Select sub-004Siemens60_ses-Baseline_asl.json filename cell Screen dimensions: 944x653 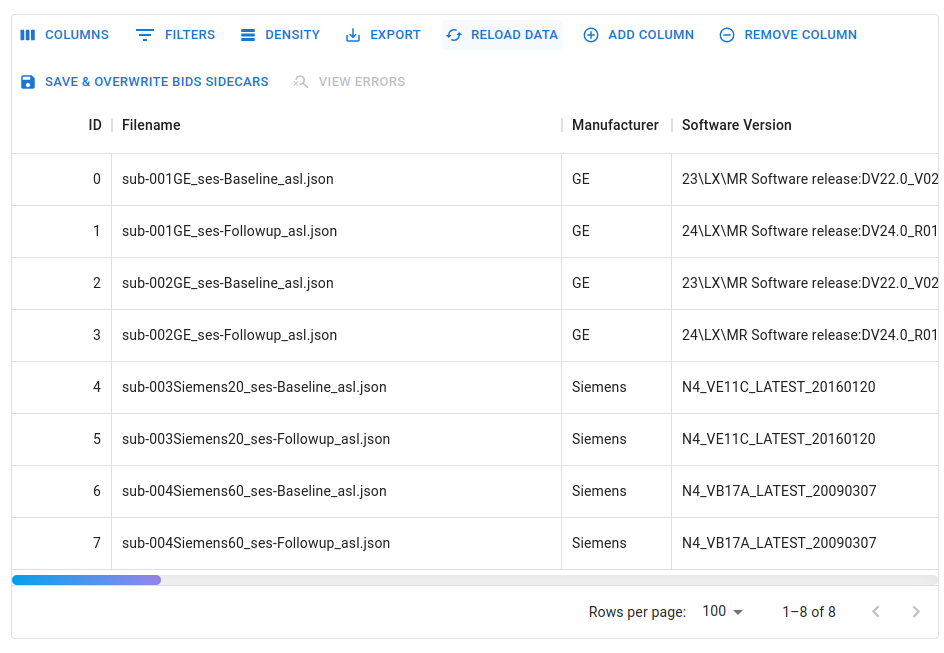point(337,491)
